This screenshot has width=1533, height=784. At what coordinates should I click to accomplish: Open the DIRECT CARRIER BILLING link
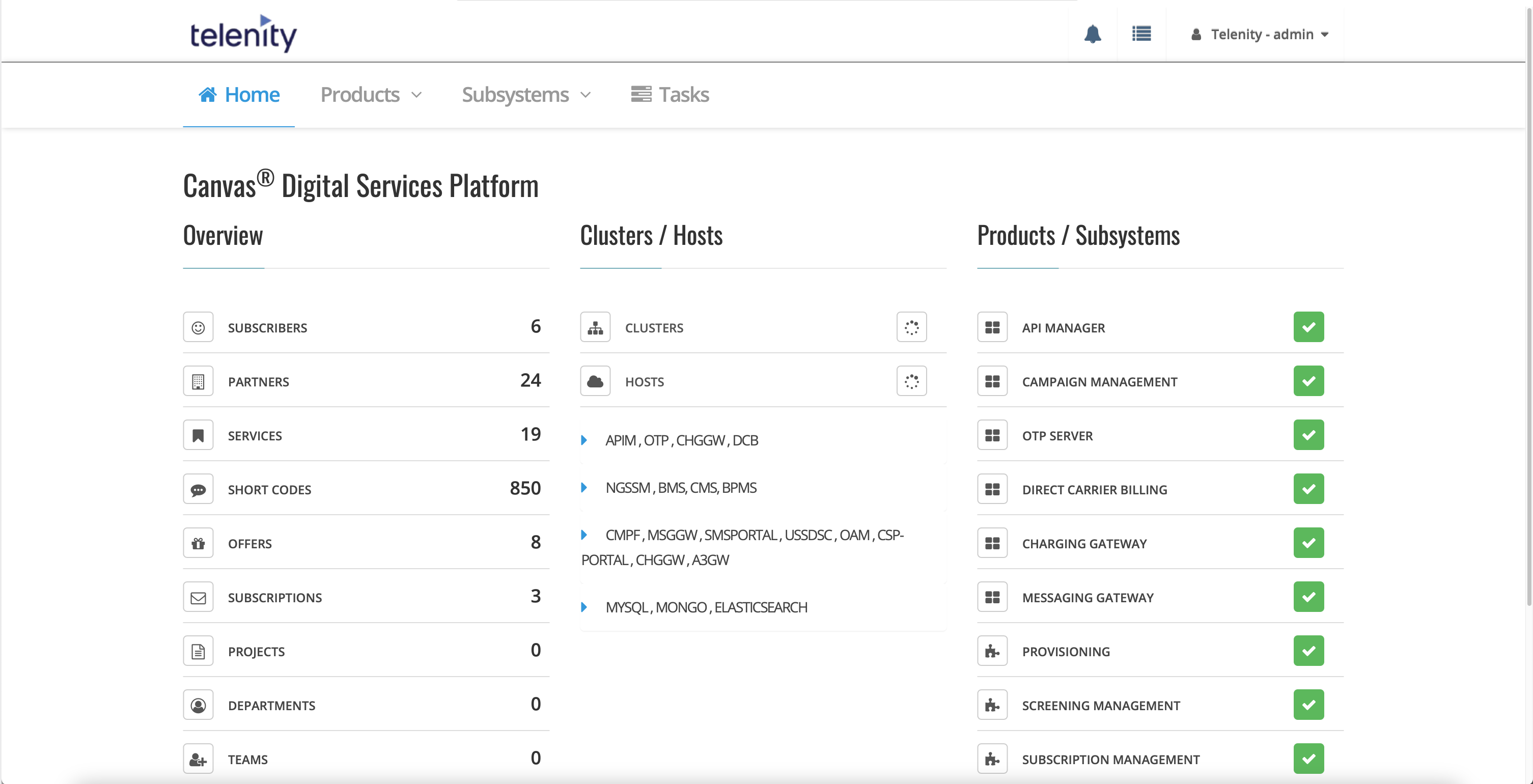1095,490
